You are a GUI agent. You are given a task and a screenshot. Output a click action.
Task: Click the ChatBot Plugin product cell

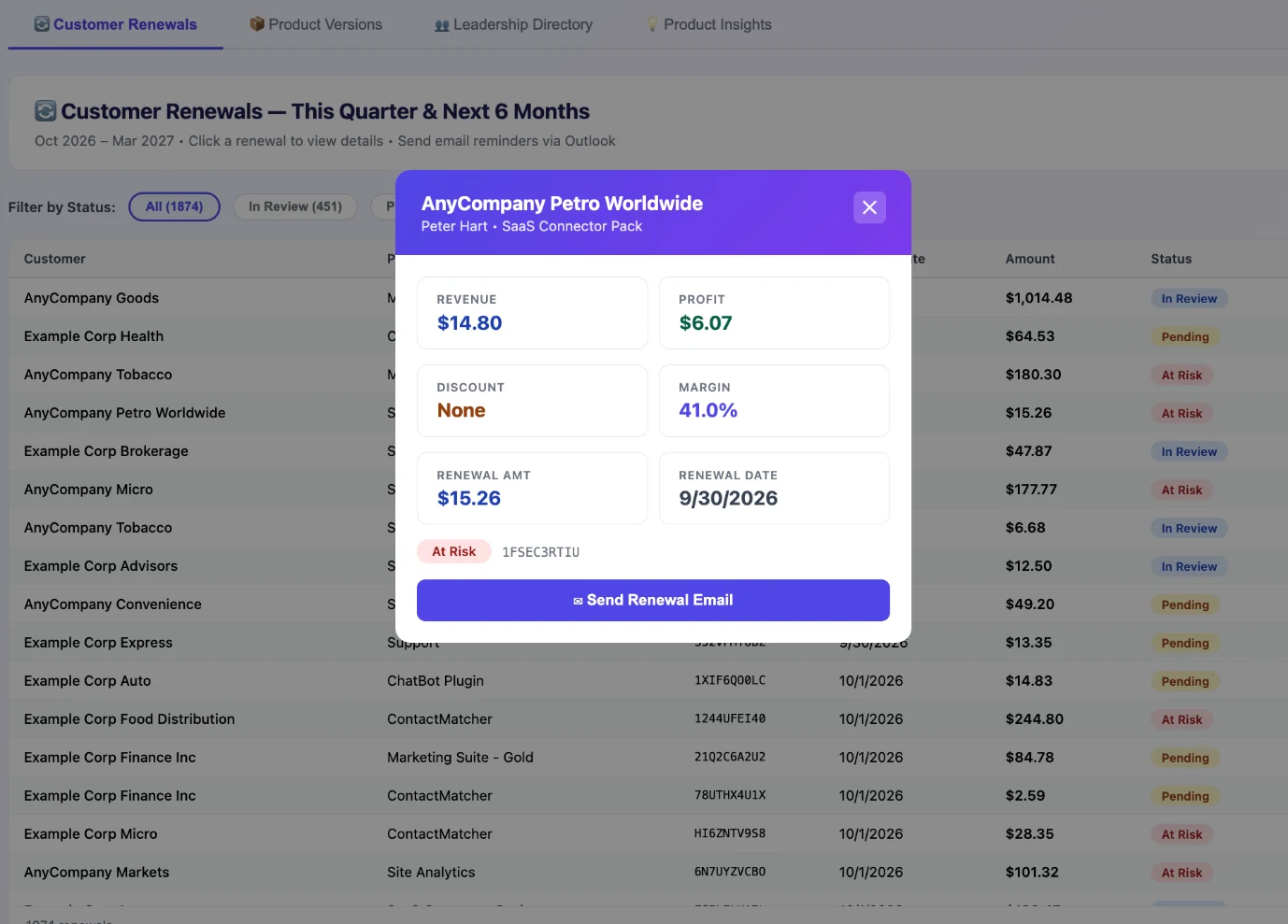pos(436,681)
